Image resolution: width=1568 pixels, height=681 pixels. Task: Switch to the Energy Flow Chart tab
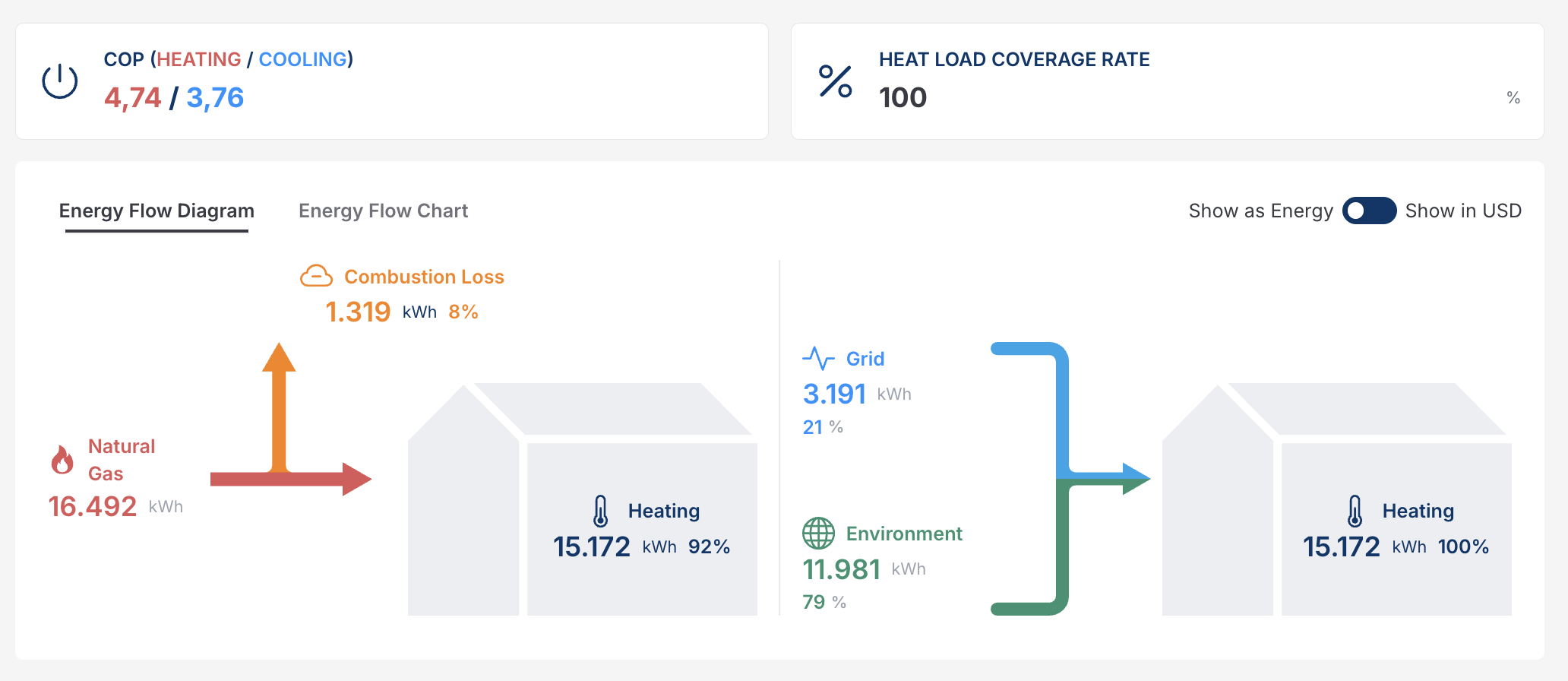[x=383, y=211]
